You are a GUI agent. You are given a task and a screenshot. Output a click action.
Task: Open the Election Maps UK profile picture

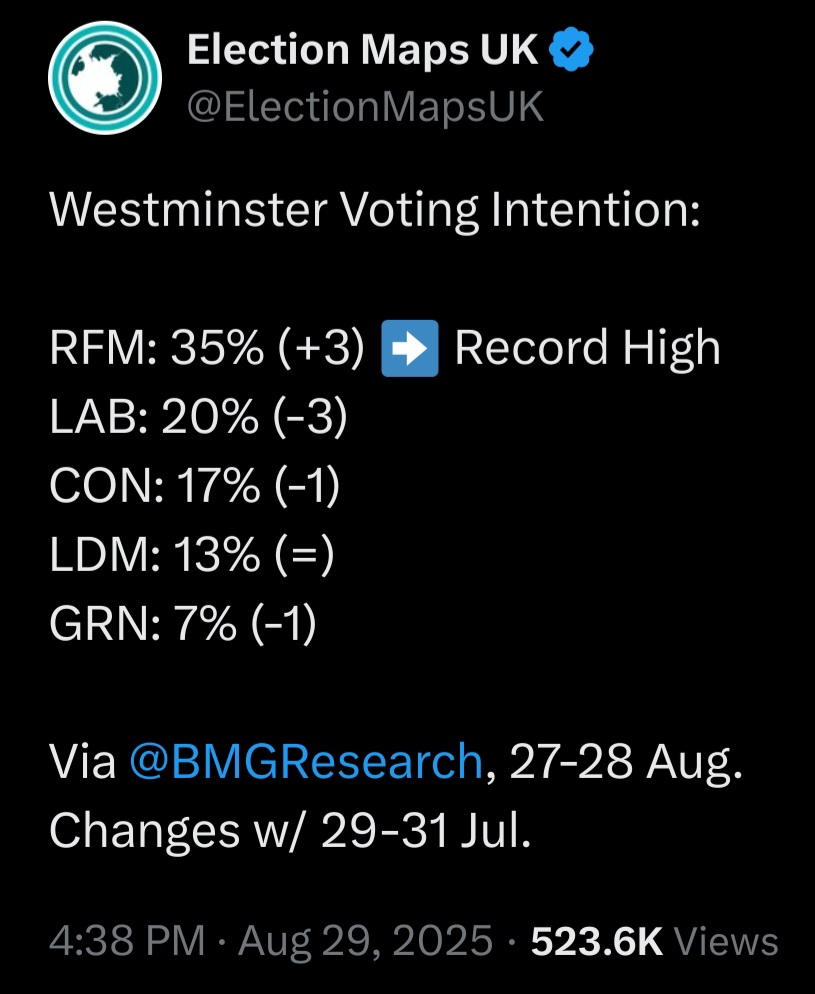[x=105, y=77]
